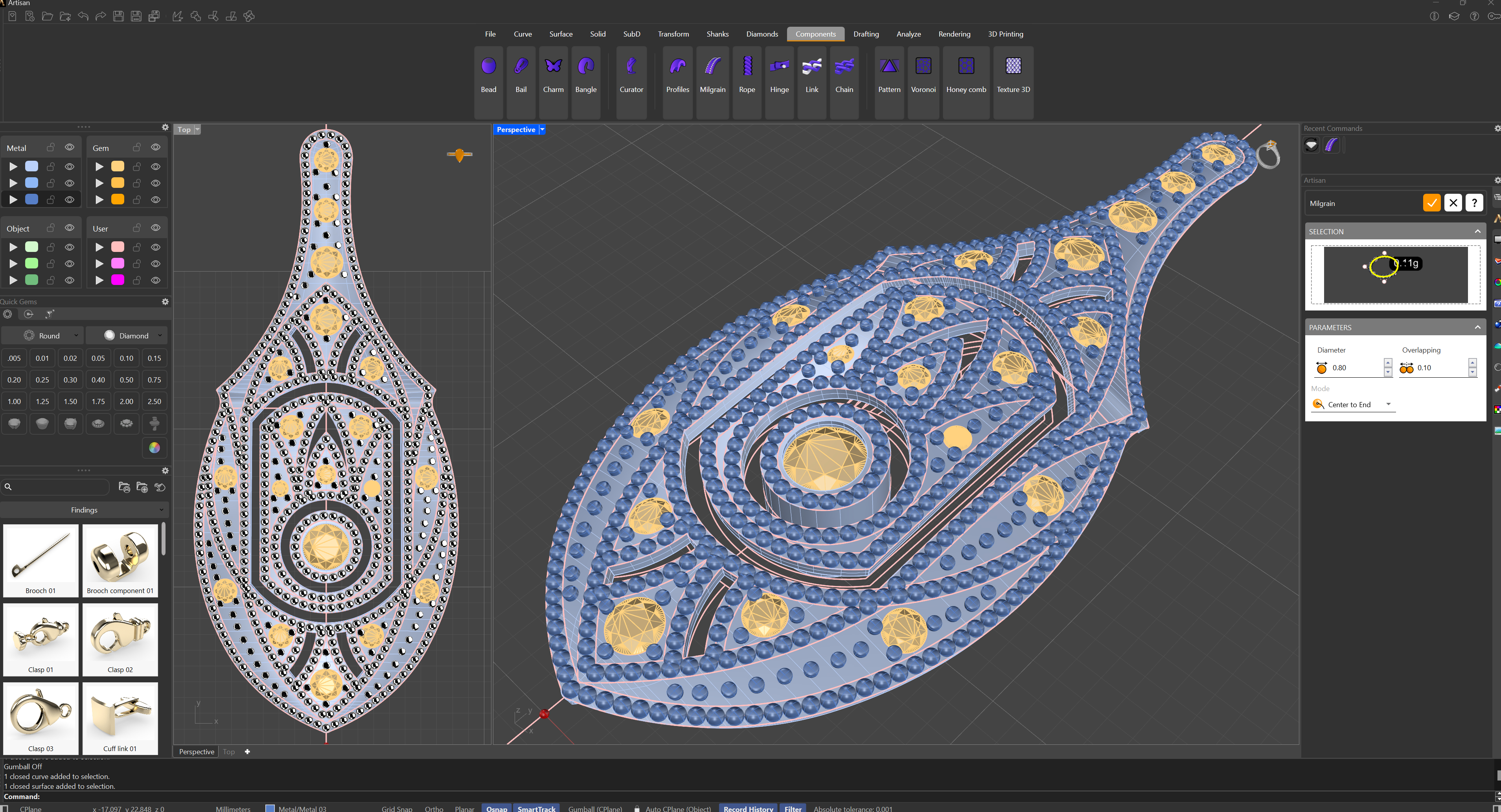The image size is (1501, 812).
Task: Toggle Osnap in the status bar
Action: 497,808
